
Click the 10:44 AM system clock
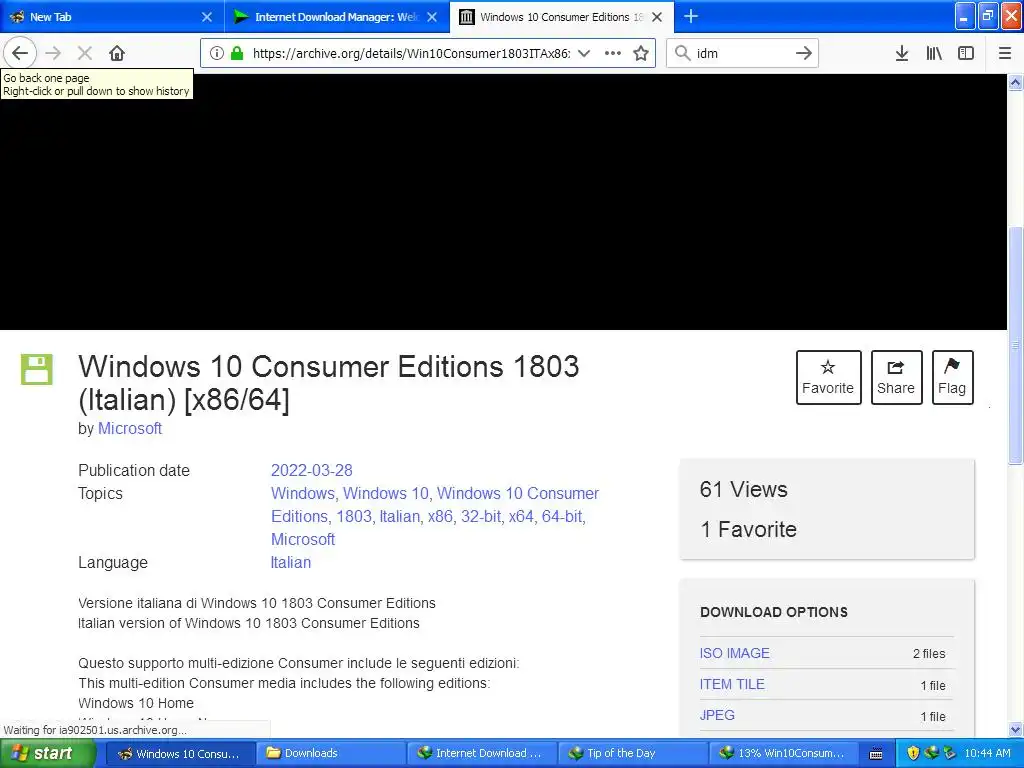(987, 753)
